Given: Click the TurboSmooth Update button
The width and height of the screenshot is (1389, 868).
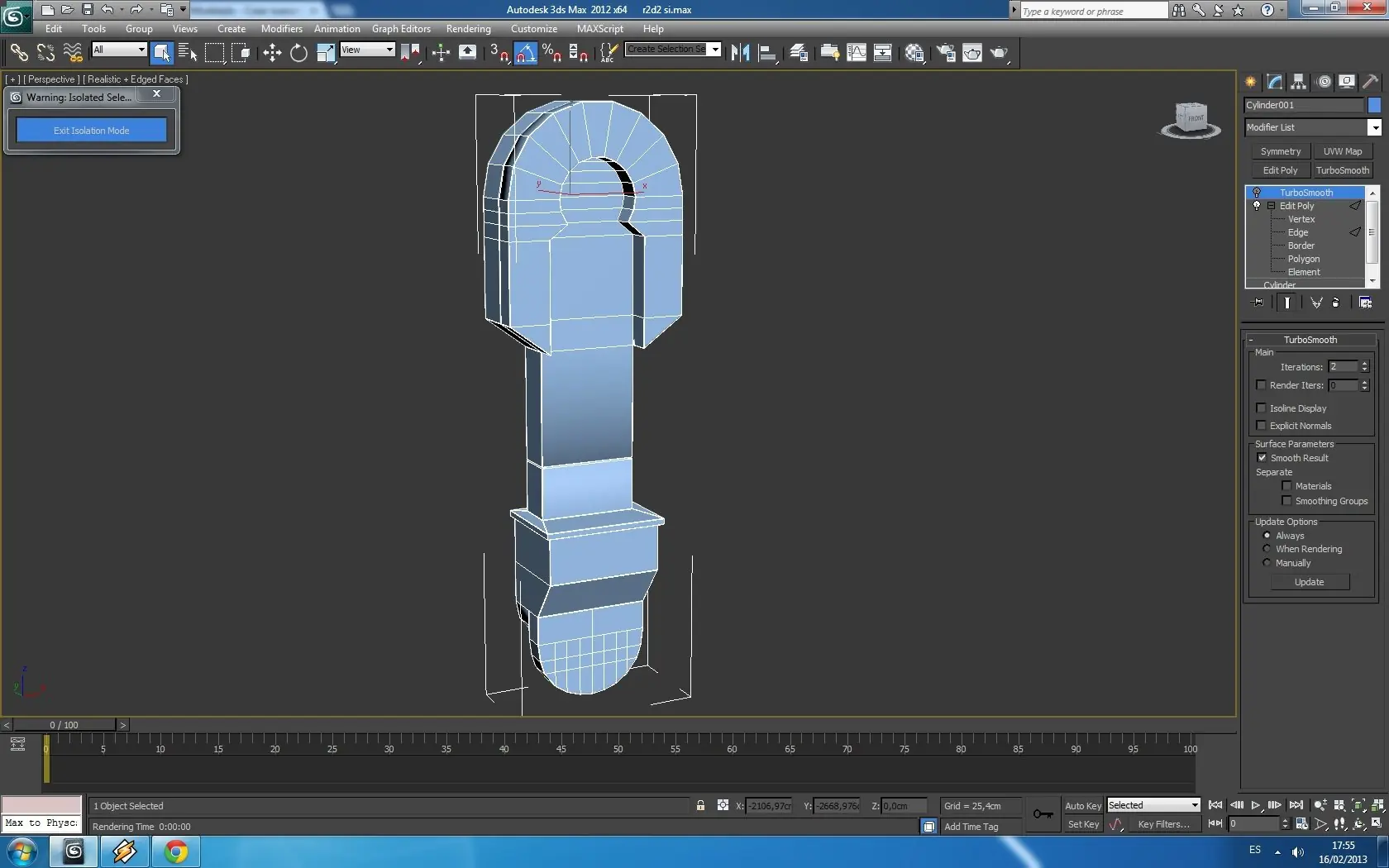Looking at the screenshot, I should [x=1310, y=582].
